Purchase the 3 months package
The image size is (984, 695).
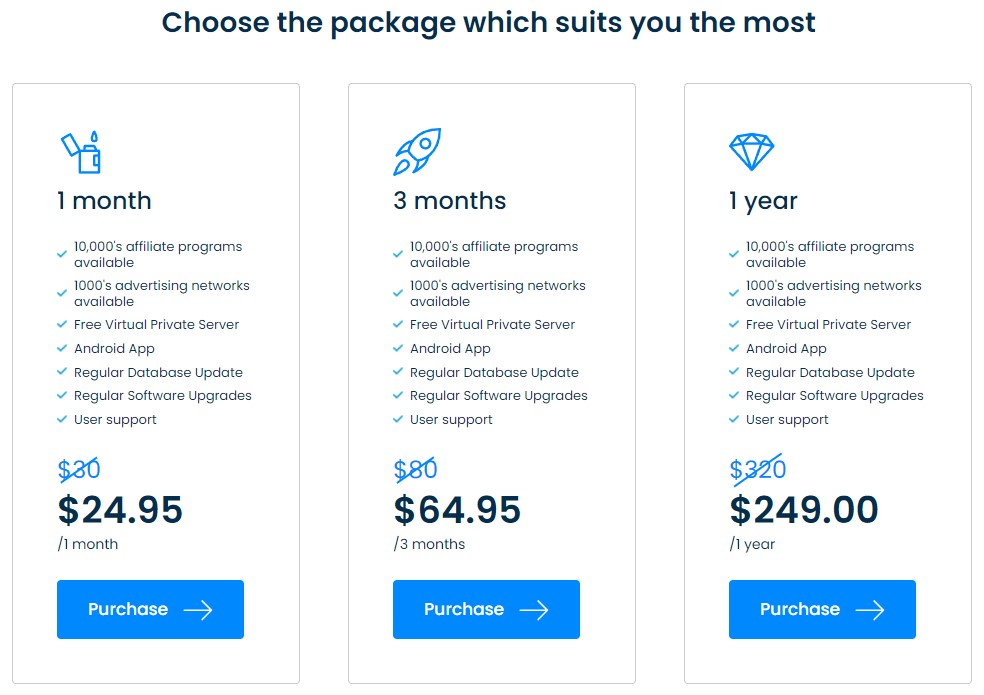[x=486, y=610]
